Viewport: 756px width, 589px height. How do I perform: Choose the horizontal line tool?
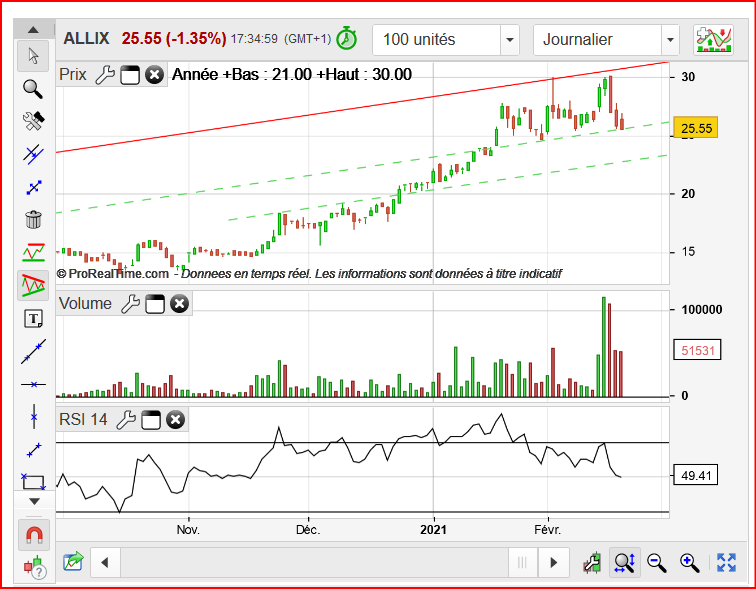pyautogui.click(x=33, y=384)
